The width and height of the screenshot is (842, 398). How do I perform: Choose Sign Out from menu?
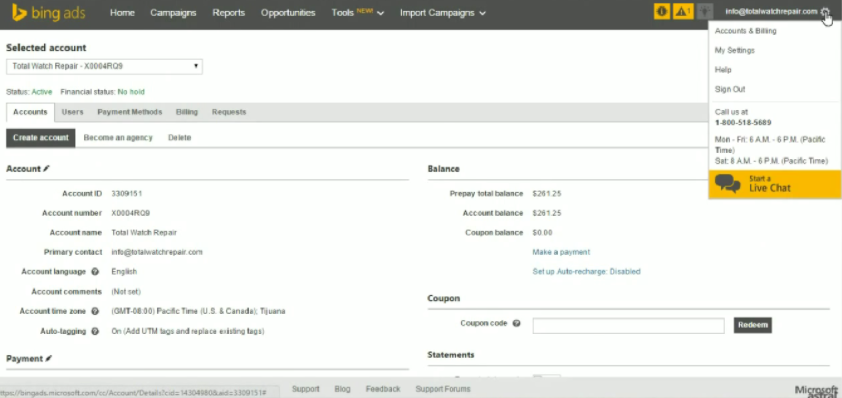point(730,89)
